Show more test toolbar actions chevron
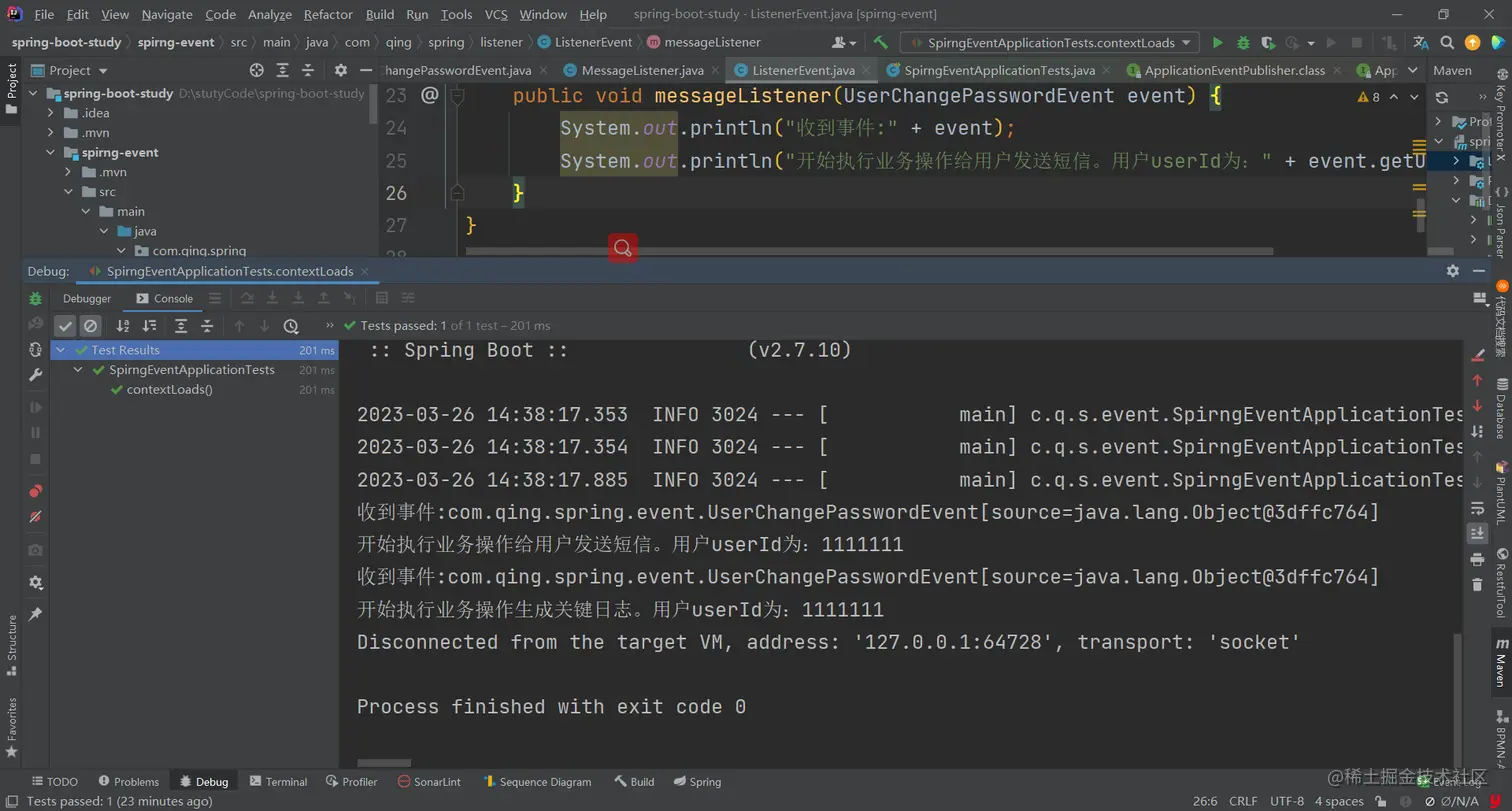The width and height of the screenshot is (1512, 811). (329, 326)
